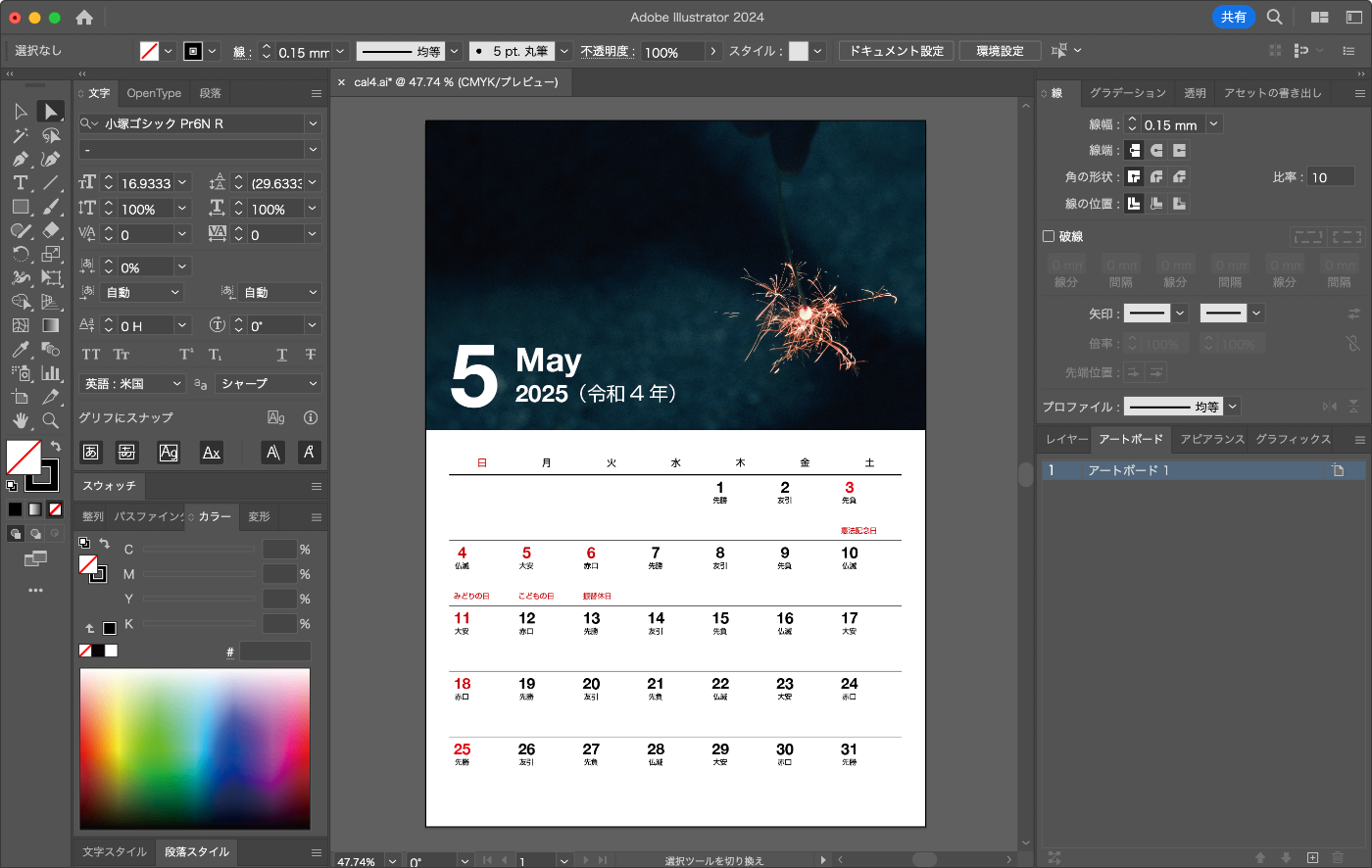This screenshot has width=1372, height=868.
Task: Select the Type tool
Action: 21,182
